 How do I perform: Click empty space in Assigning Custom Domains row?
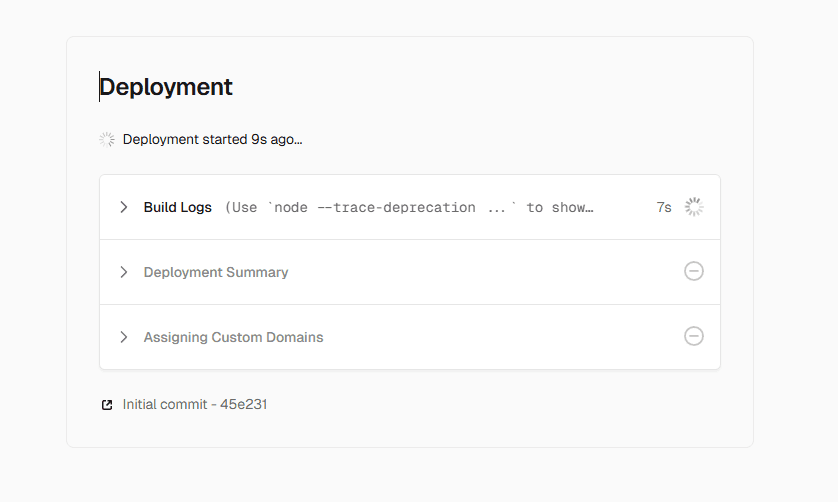pyautogui.click(x=500, y=337)
